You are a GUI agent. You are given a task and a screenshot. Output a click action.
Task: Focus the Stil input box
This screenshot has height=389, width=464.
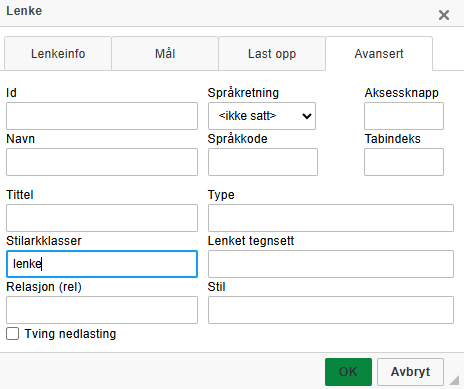point(331,310)
